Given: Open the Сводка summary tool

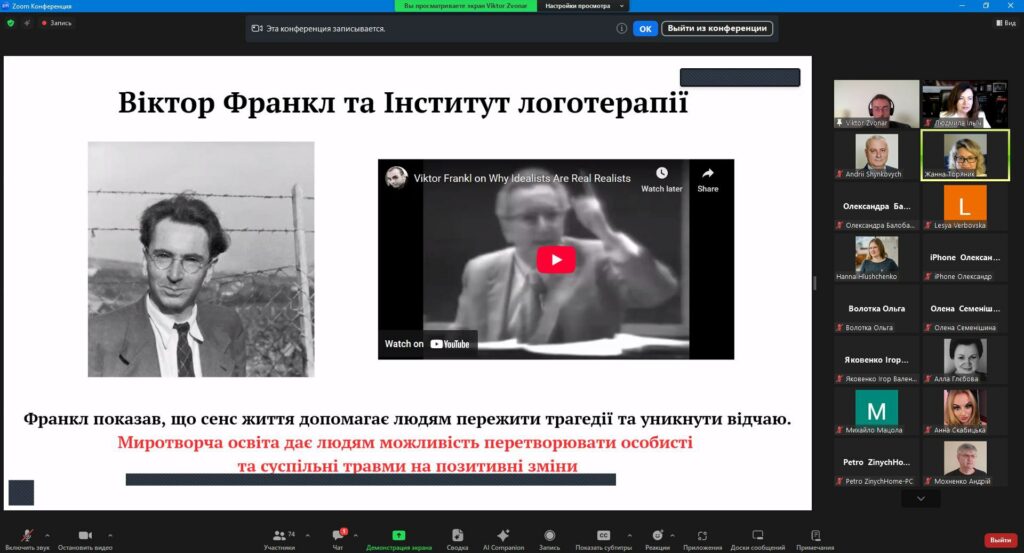Looking at the screenshot, I should pos(457,539).
